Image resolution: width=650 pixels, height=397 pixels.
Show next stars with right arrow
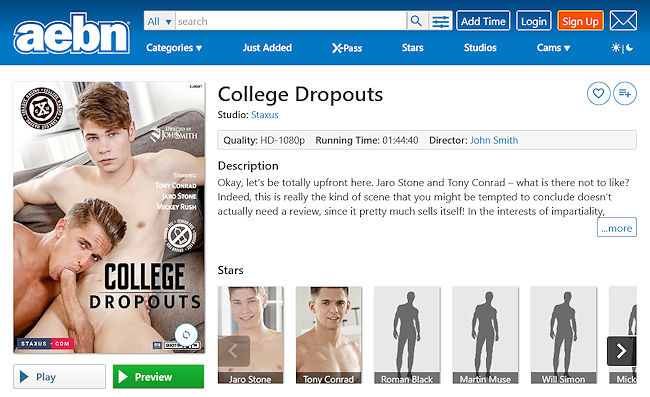[x=621, y=351]
